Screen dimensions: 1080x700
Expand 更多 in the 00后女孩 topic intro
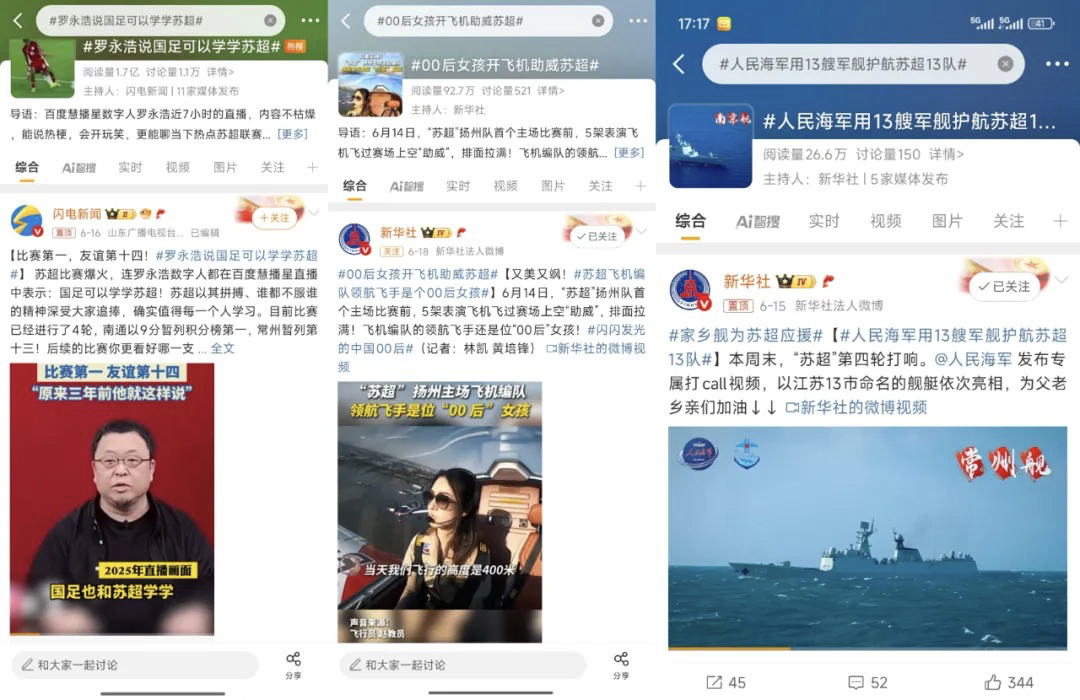(x=628, y=152)
